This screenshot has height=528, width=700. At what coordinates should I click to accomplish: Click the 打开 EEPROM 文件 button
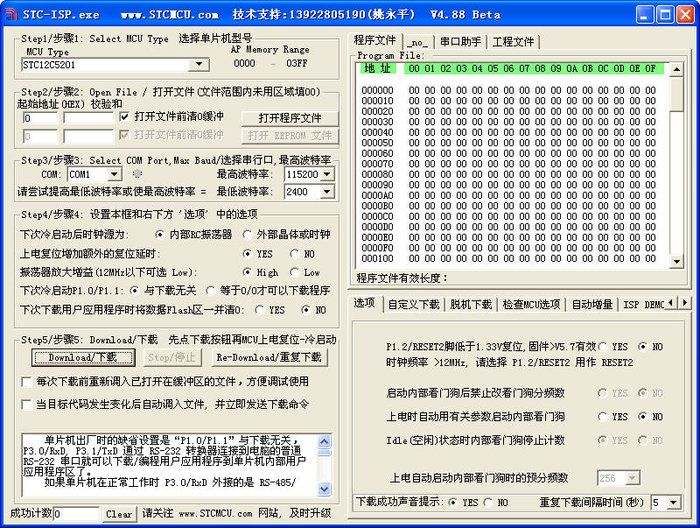tap(290, 136)
